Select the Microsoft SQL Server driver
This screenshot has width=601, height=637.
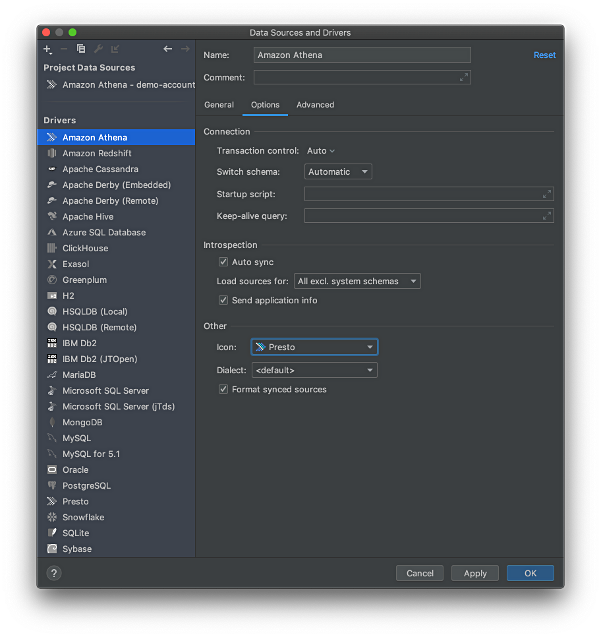point(116,391)
